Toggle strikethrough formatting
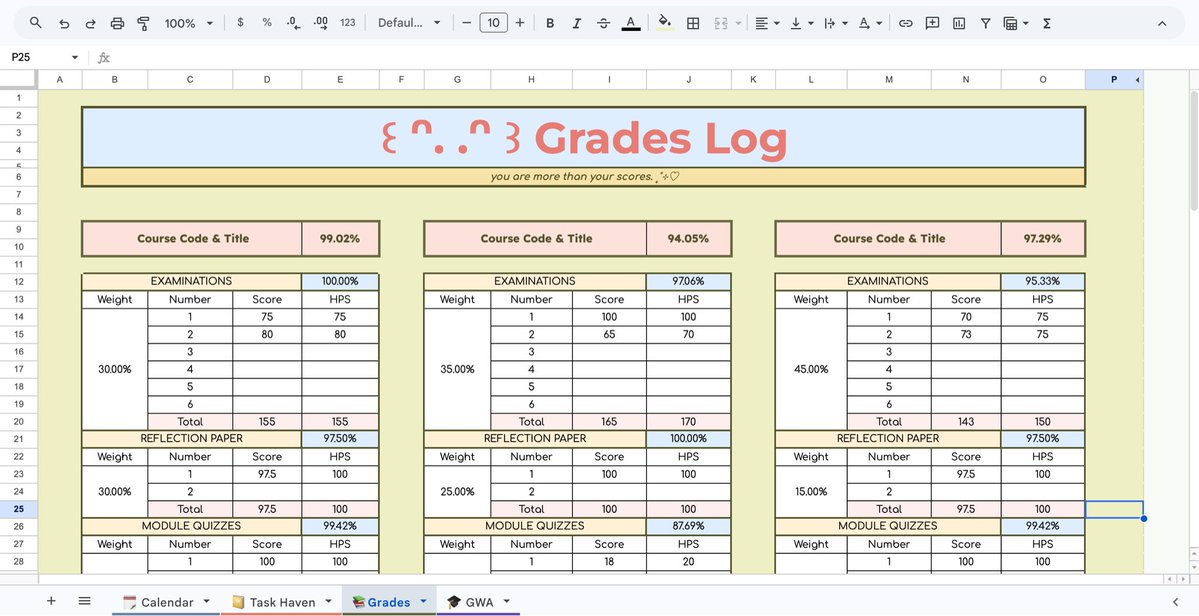This screenshot has width=1199, height=616. coord(603,23)
